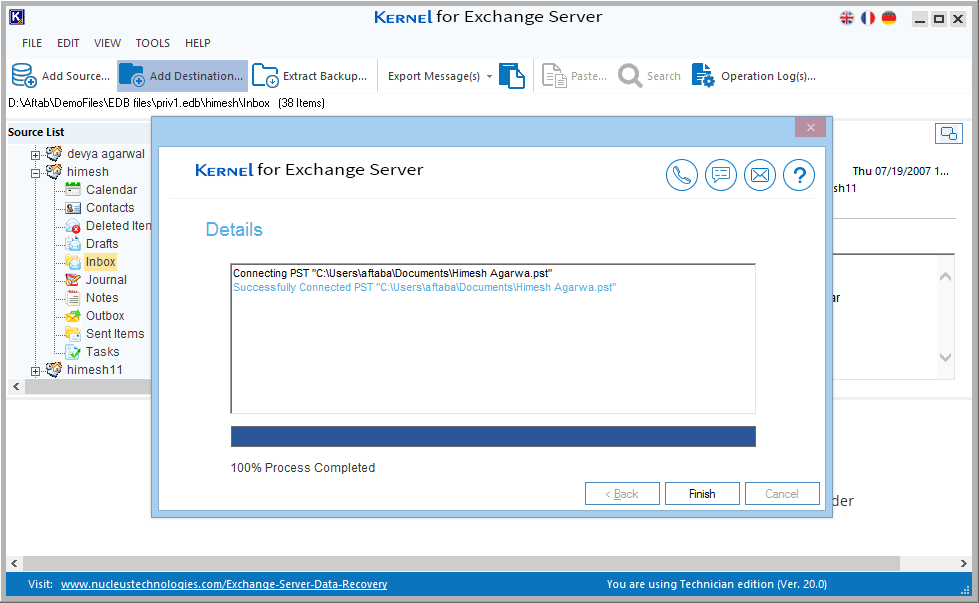Collapse the himesh mailbox node
This screenshot has height=603, width=979.
tap(36, 173)
